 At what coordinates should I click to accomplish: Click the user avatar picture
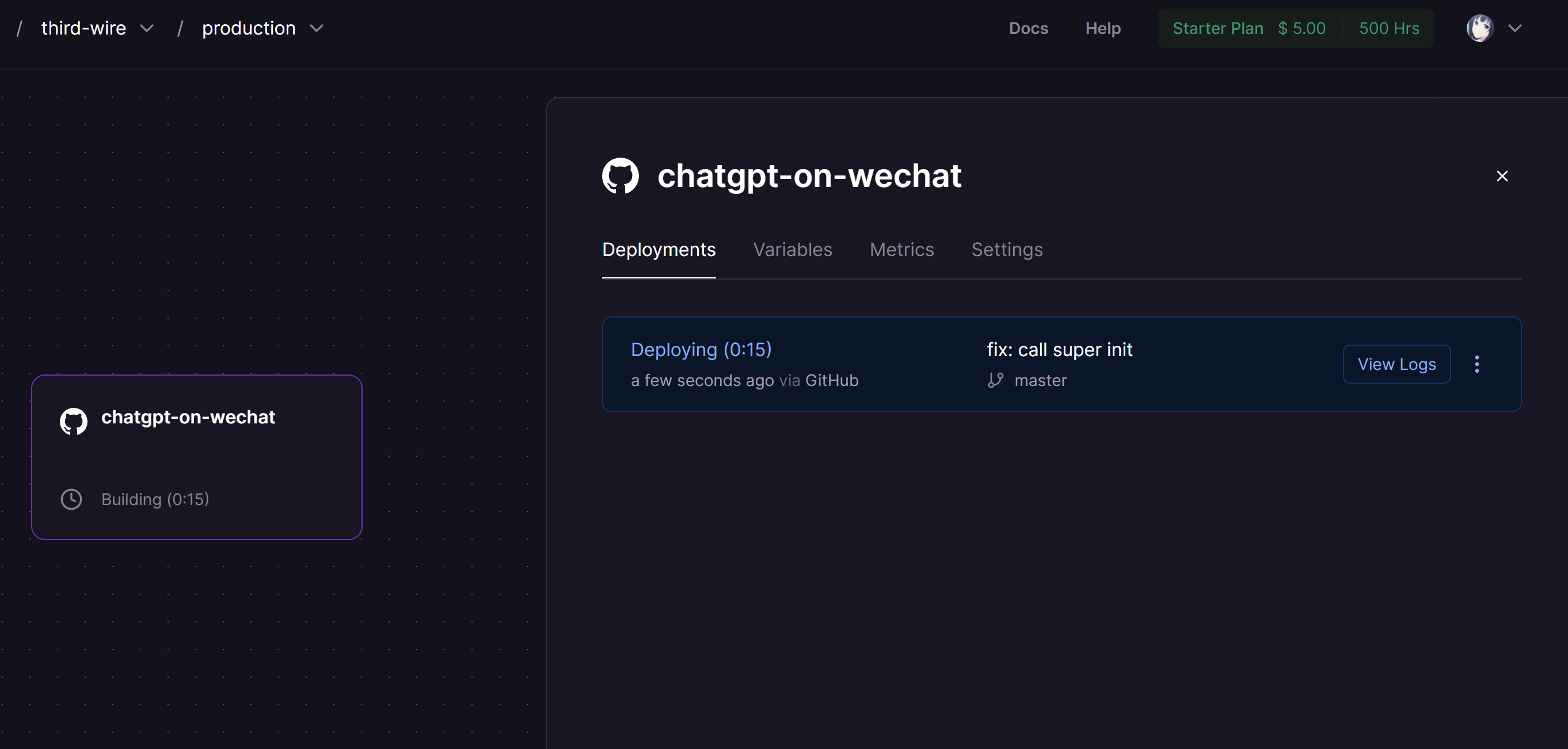pyautogui.click(x=1480, y=28)
